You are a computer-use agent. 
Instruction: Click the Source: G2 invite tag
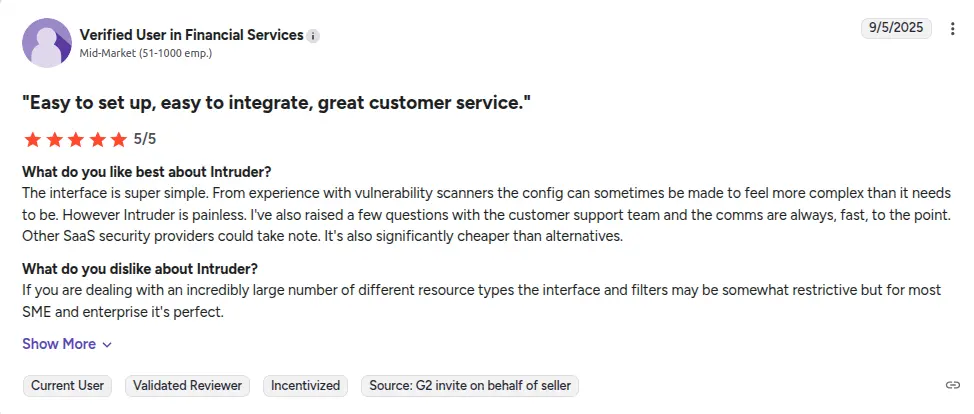pyautogui.click(x=469, y=385)
